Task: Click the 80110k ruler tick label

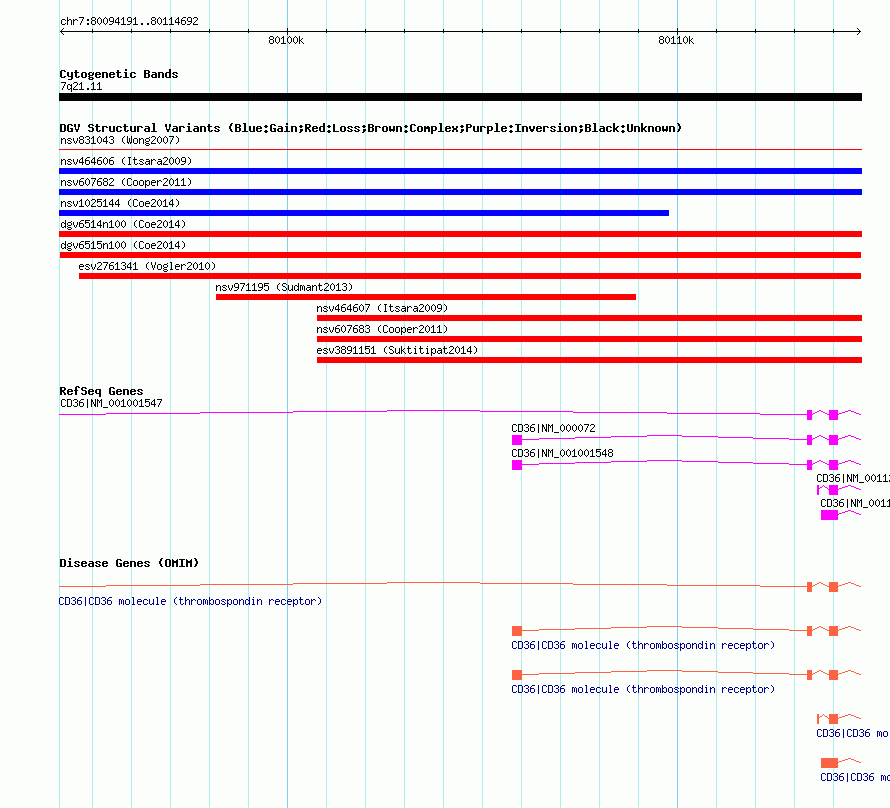Action: pyautogui.click(x=676, y=40)
